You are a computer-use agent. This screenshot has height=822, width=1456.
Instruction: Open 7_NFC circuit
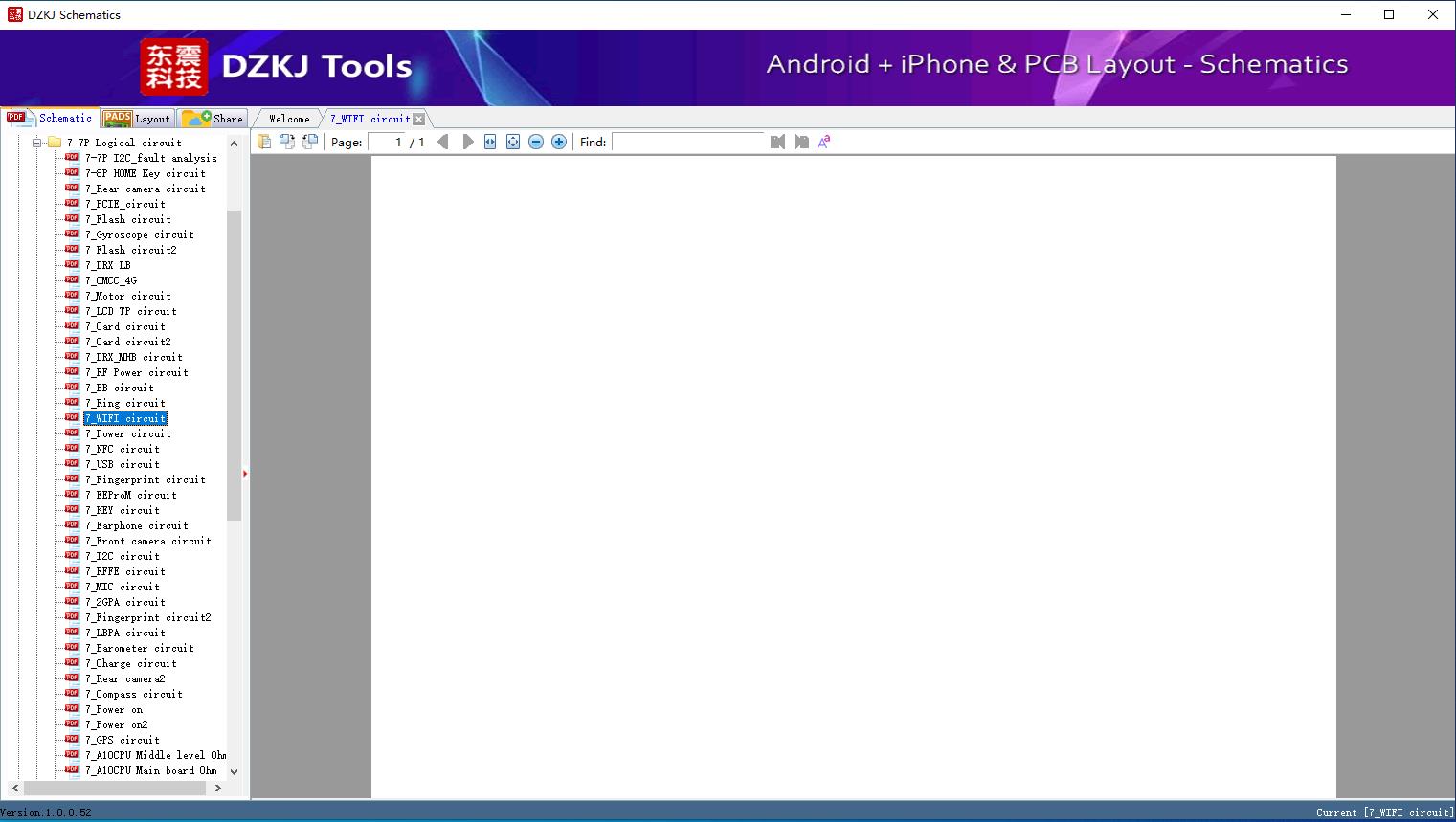123,449
